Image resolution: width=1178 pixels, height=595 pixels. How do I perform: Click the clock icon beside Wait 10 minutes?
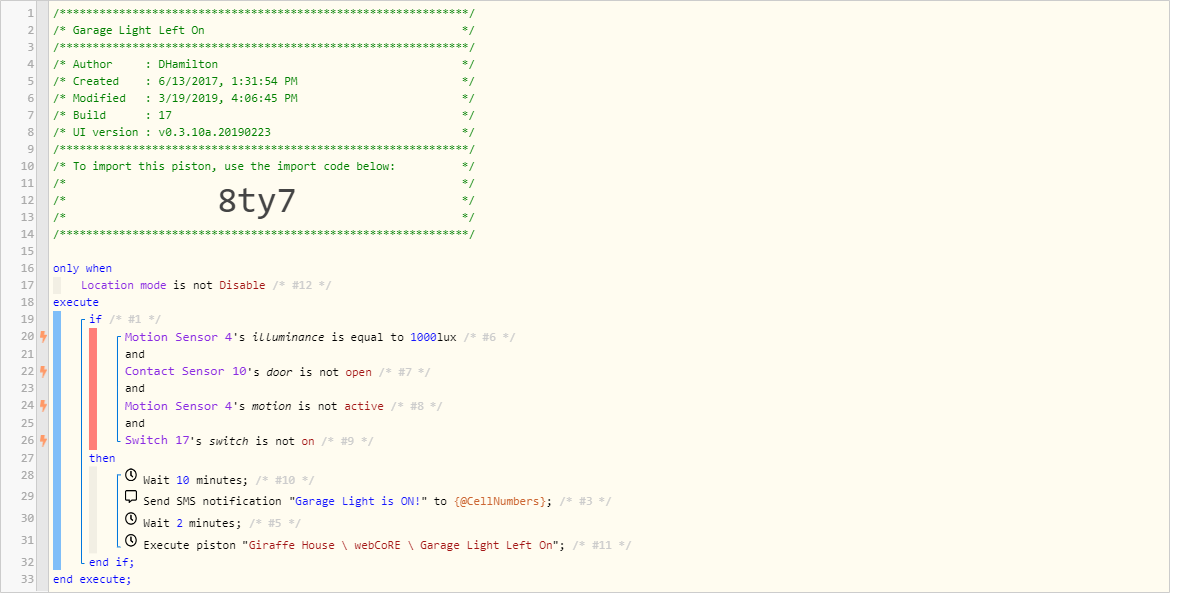(x=131, y=476)
